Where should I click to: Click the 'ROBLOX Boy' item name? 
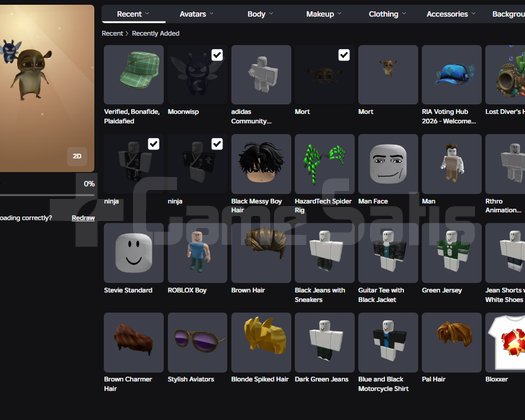[187, 290]
